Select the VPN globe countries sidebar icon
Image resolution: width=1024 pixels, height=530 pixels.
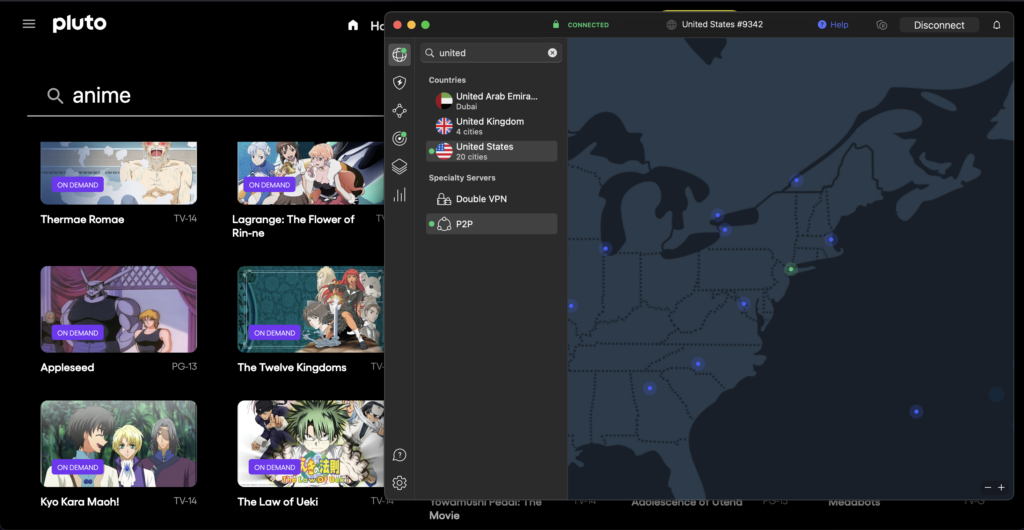400,55
